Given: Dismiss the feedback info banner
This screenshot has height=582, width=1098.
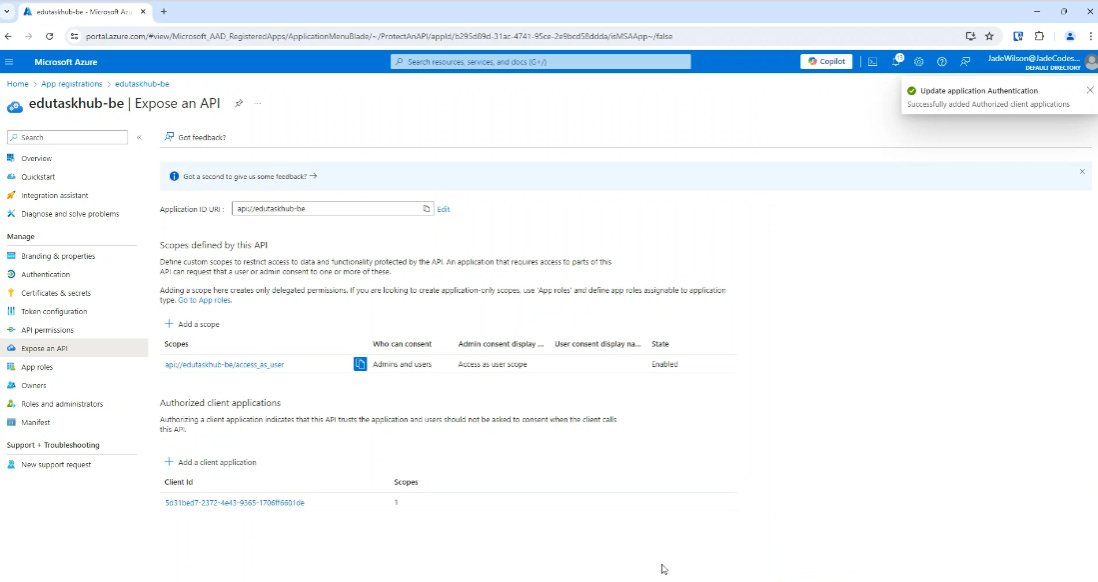Looking at the screenshot, I should [x=1082, y=172].
